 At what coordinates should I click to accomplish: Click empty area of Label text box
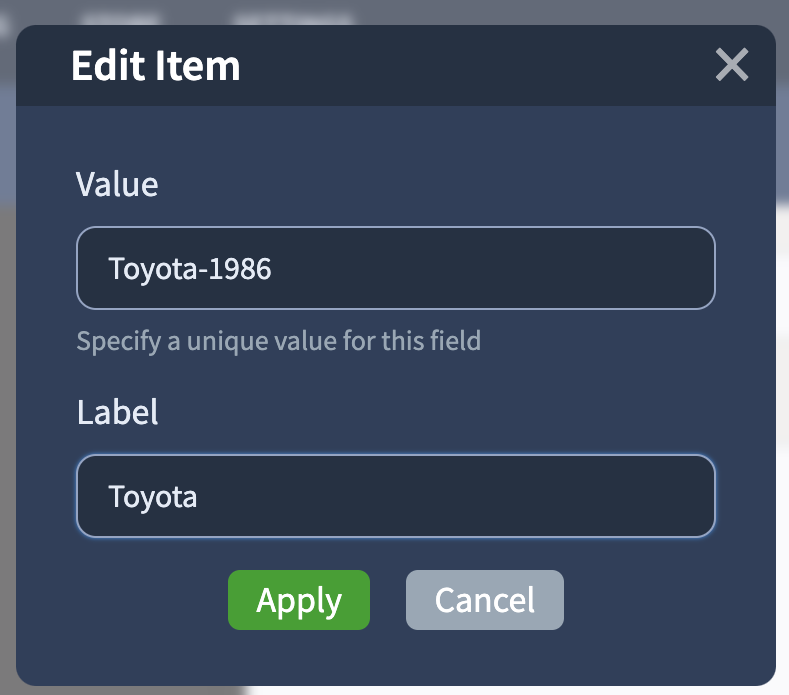tap(453, 496)
